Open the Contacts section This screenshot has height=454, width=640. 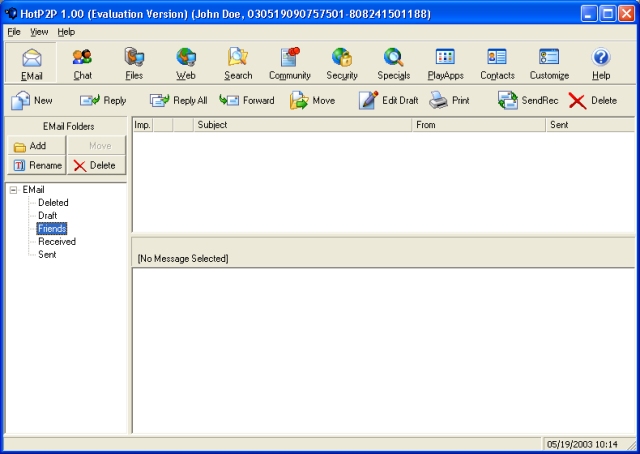pyautogui.click(x=497, y=63)
